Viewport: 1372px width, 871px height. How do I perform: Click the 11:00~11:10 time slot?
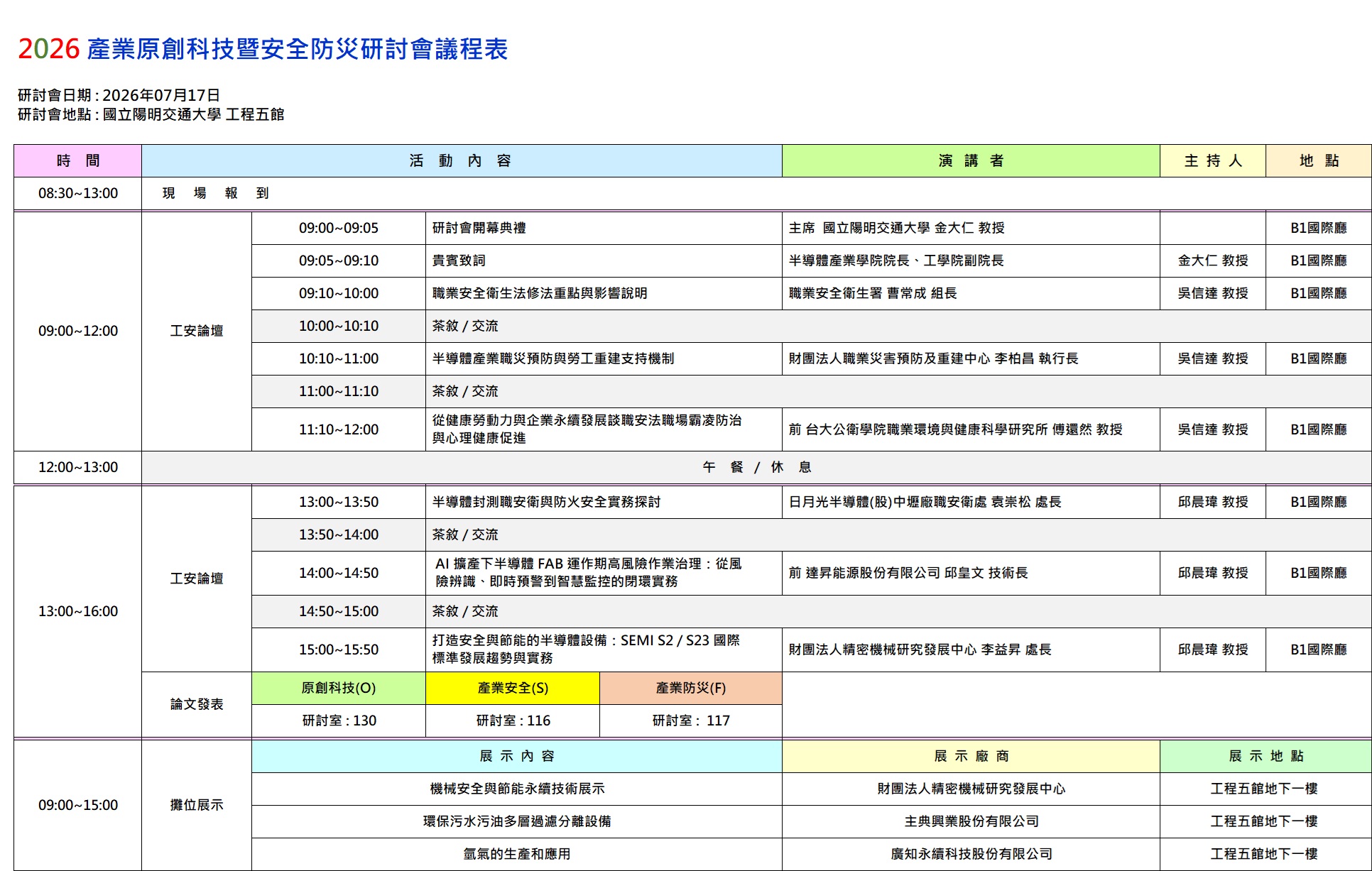coord(339,391)
